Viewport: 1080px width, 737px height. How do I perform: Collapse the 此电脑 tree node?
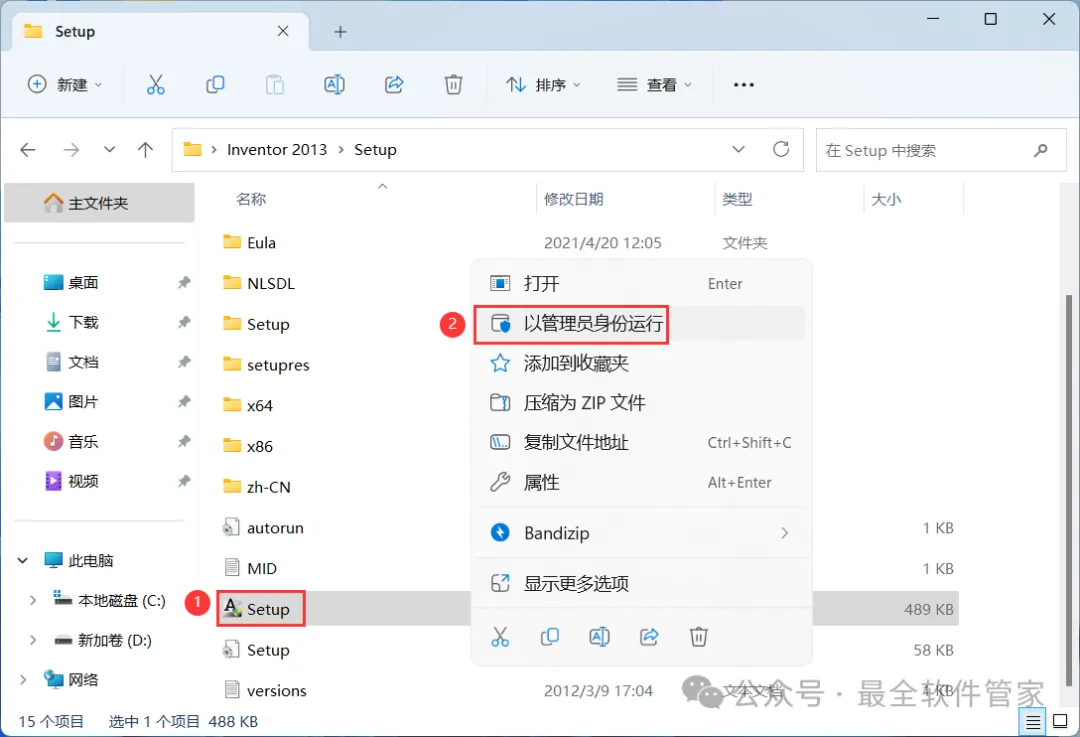[x=23, y=561]
